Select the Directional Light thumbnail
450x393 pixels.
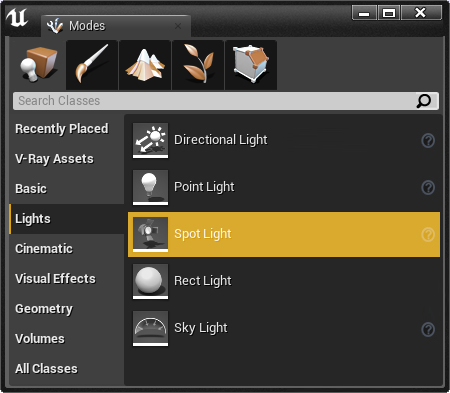click(x=150, y=140)
